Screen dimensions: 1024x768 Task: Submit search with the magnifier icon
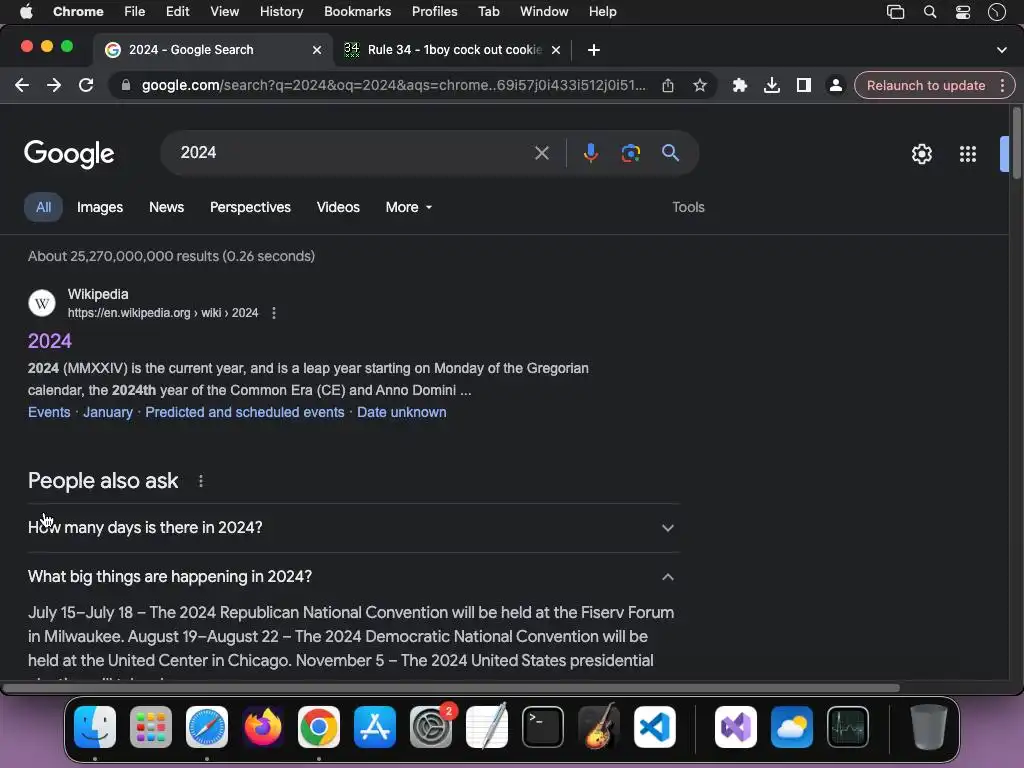[x=671, y=153]
